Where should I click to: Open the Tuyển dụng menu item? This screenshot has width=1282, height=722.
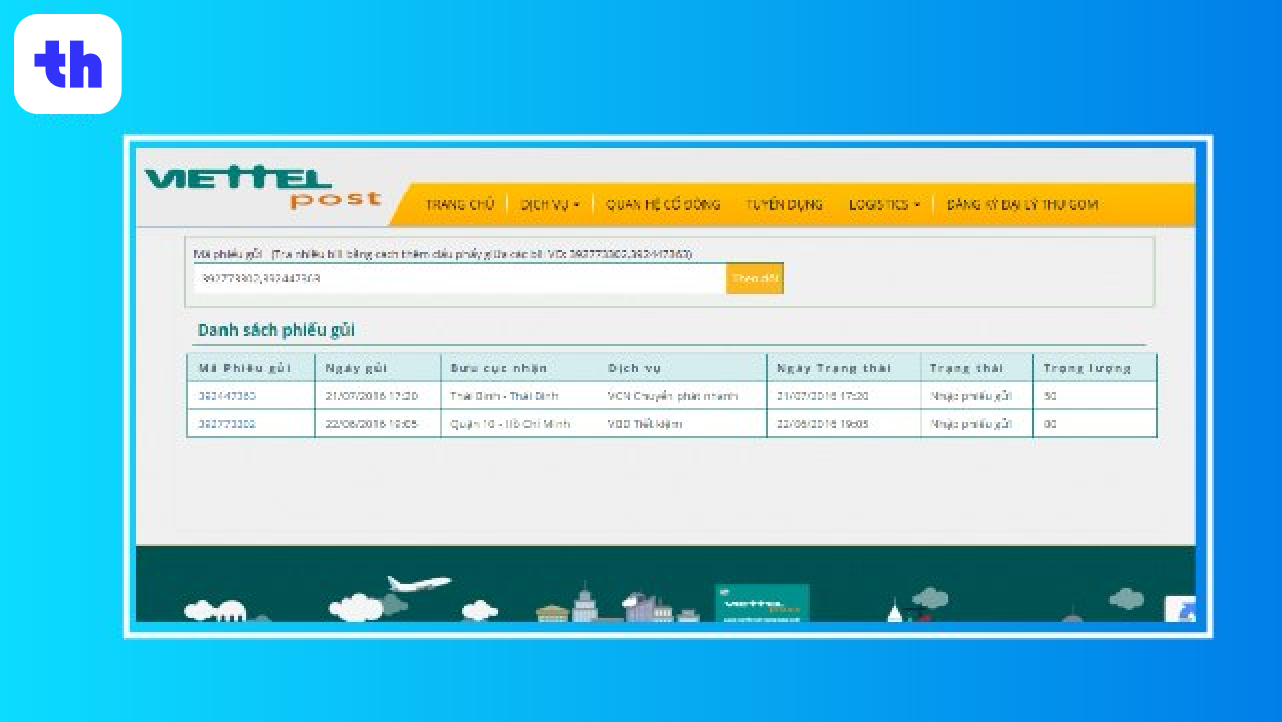(x=784, y=205)
